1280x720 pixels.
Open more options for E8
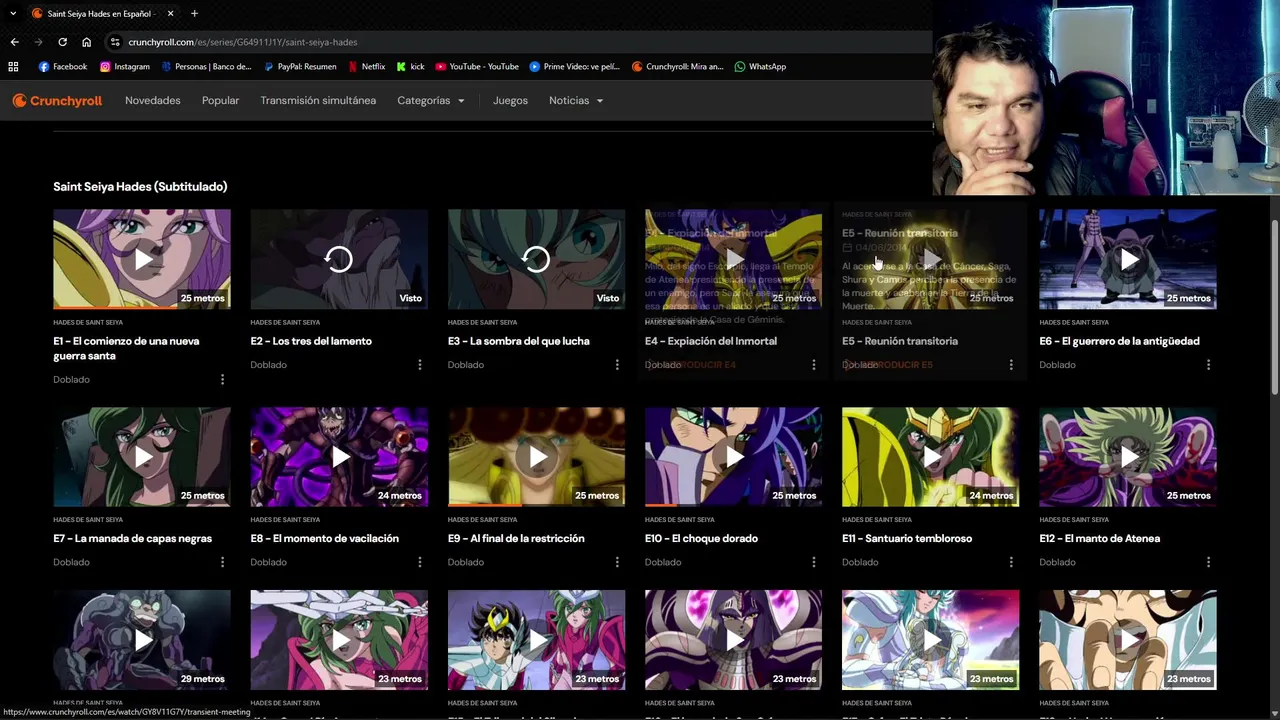tap(420, 562)
